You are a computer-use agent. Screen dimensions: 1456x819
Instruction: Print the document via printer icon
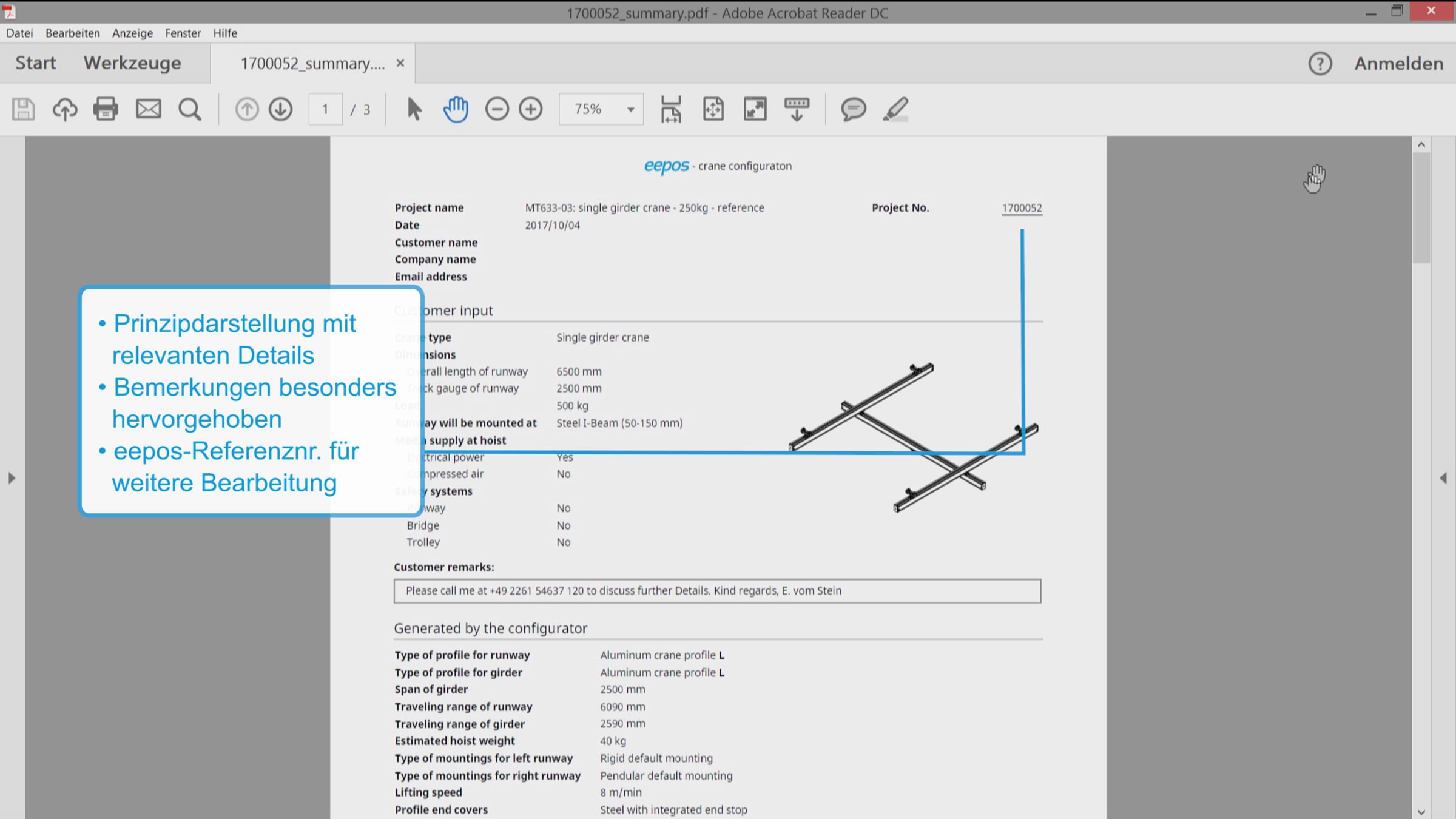click(x=106, y=109)
